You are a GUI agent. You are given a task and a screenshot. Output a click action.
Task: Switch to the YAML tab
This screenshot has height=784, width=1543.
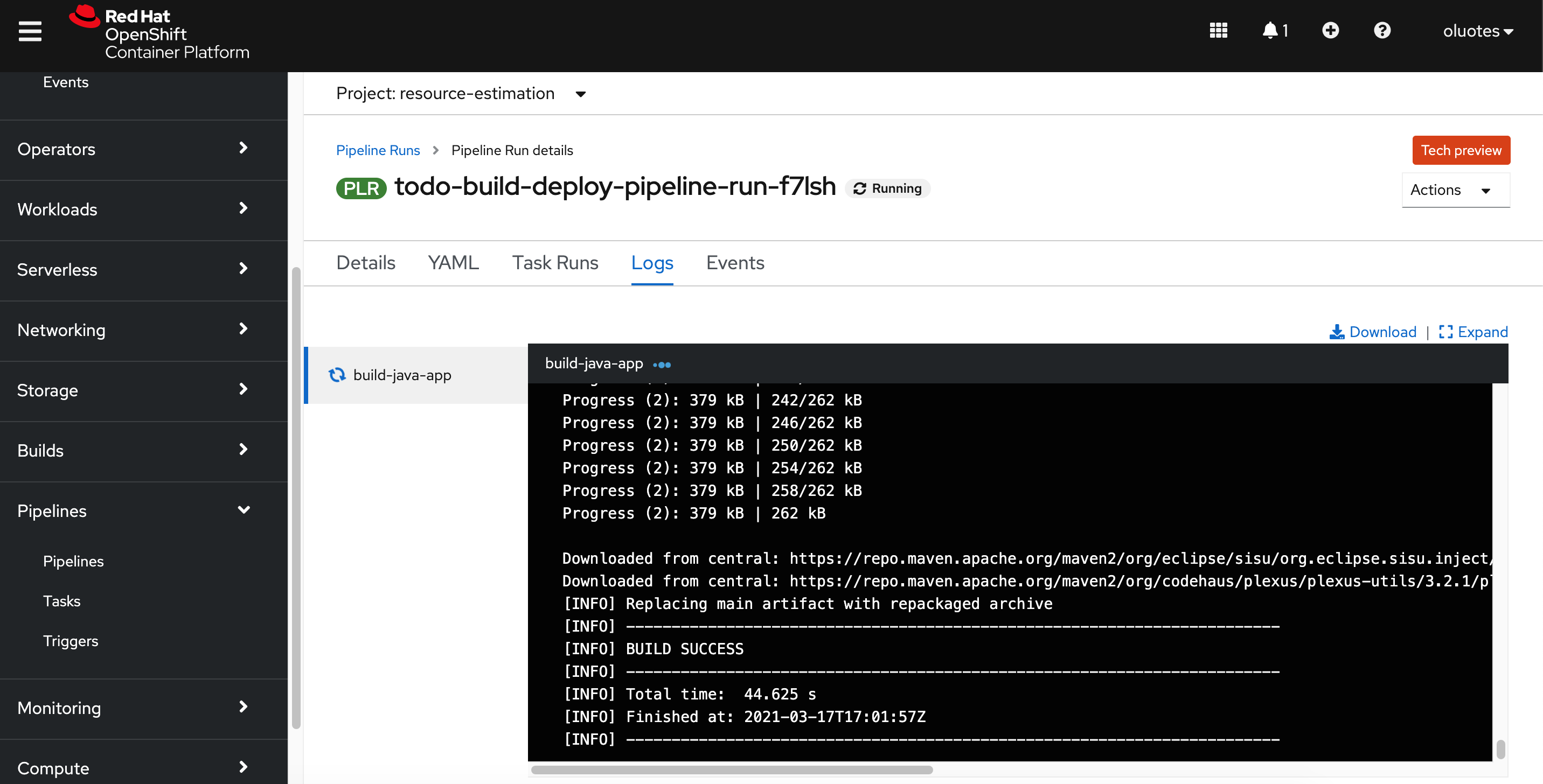click(453, 263)
